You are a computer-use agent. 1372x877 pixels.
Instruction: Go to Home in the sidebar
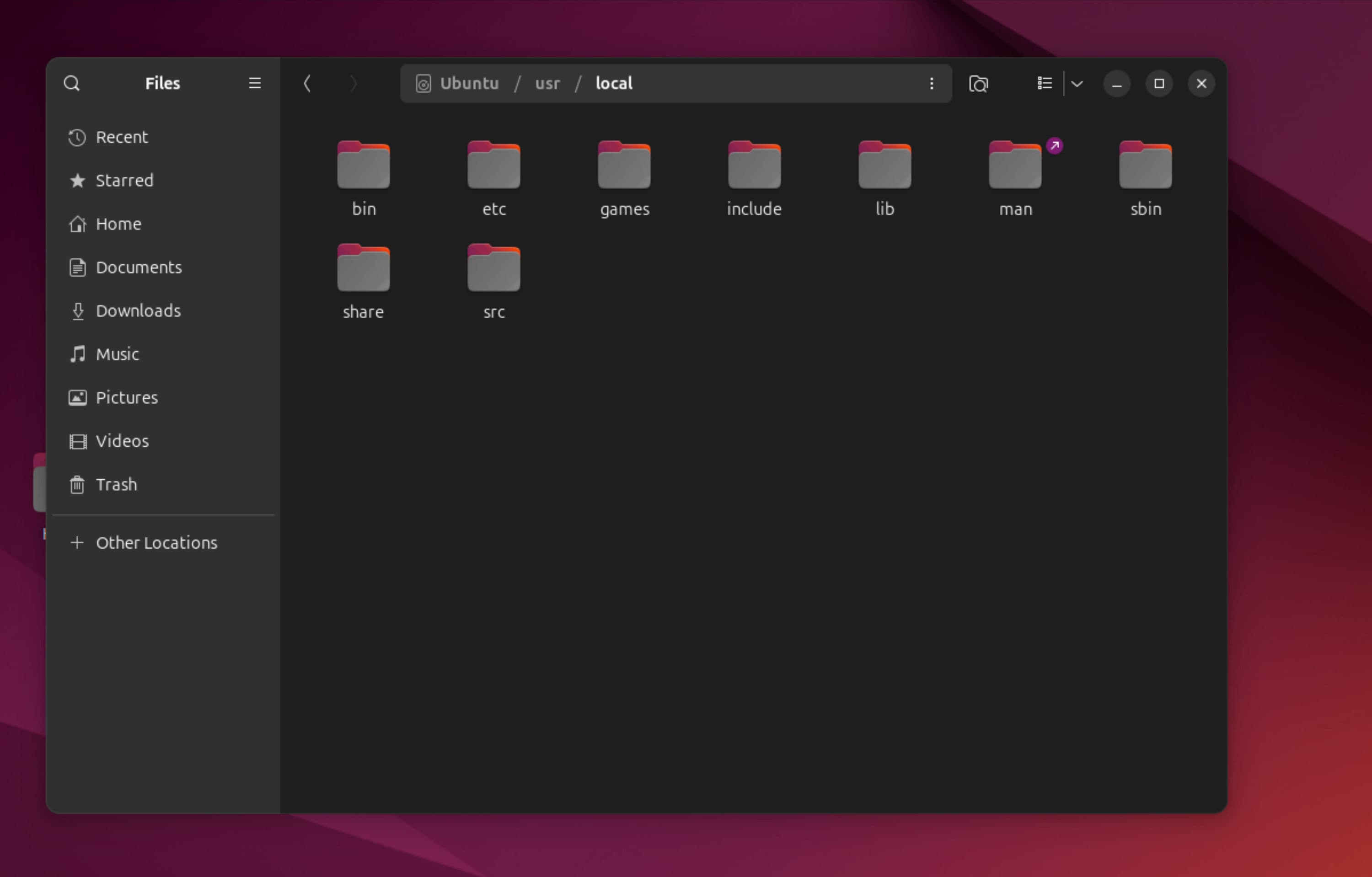click(x=118, y=224)
